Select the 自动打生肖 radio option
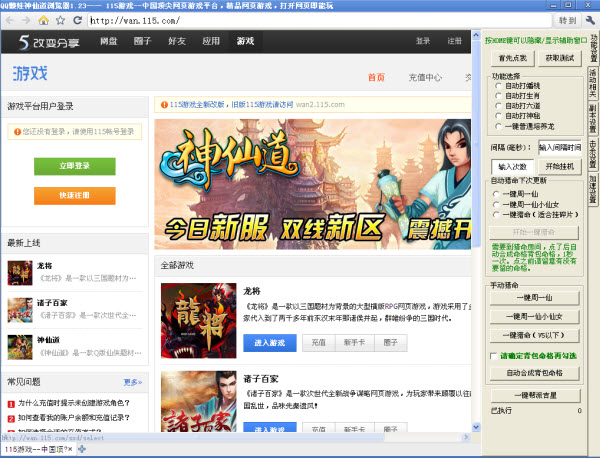The height and width of the screenshot is (459, 600). 498,96
